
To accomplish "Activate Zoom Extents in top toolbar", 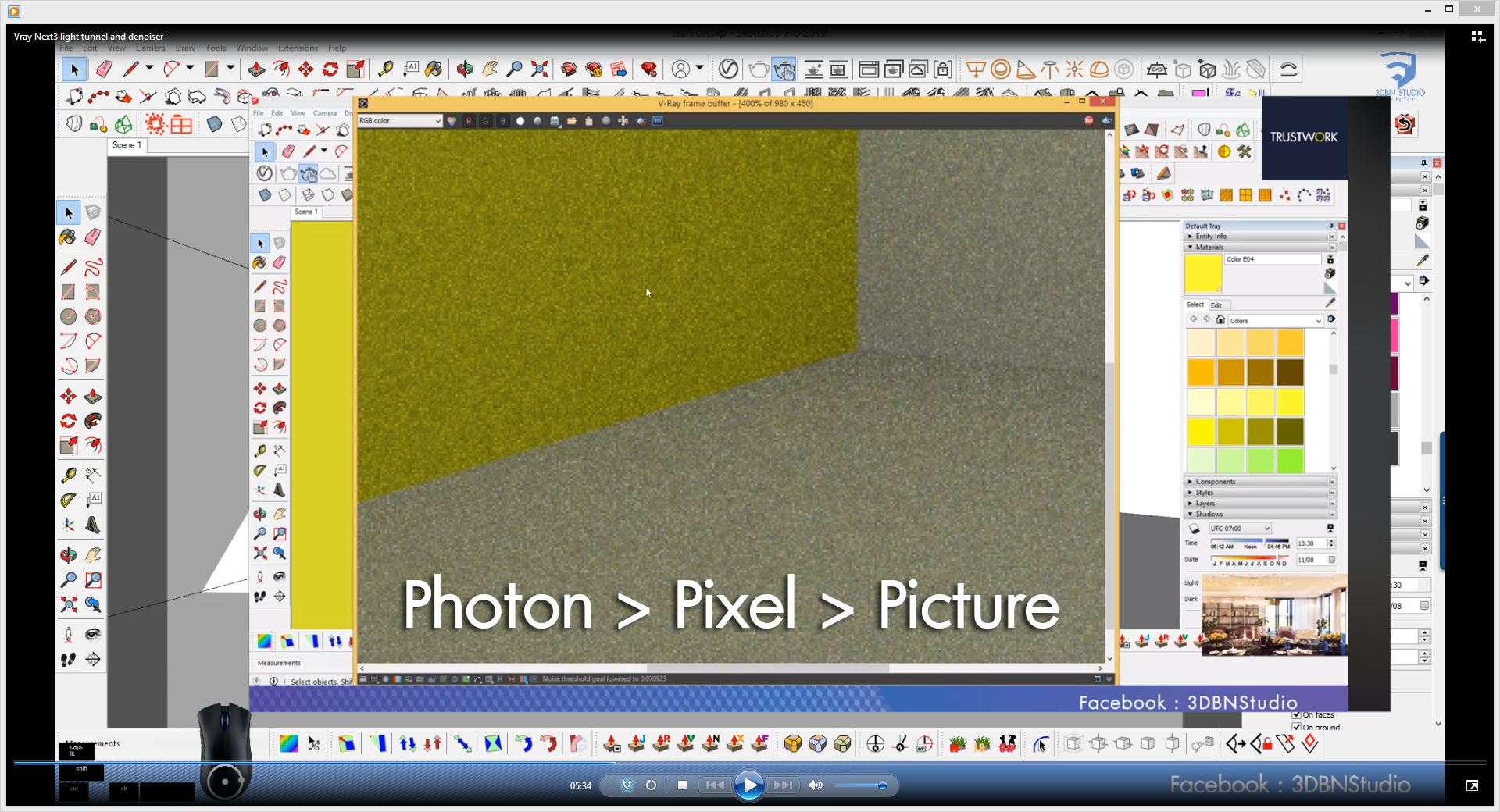I will pos(539,69).
